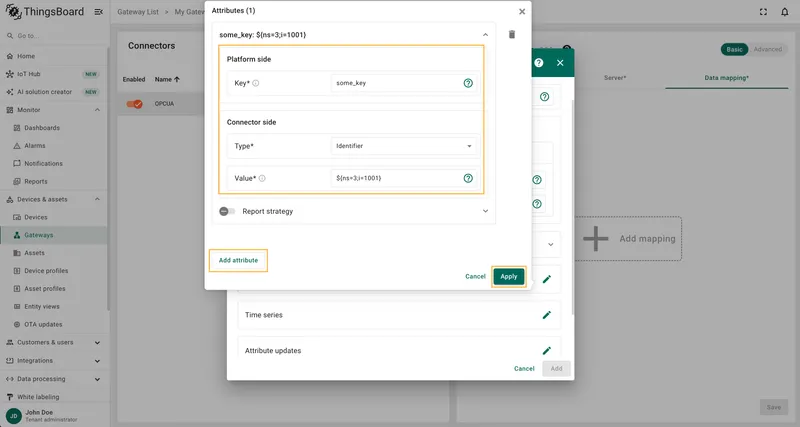800x427 pixels.
Task: Switch to the Data mapping tab
Action: (x=727, y=78)
